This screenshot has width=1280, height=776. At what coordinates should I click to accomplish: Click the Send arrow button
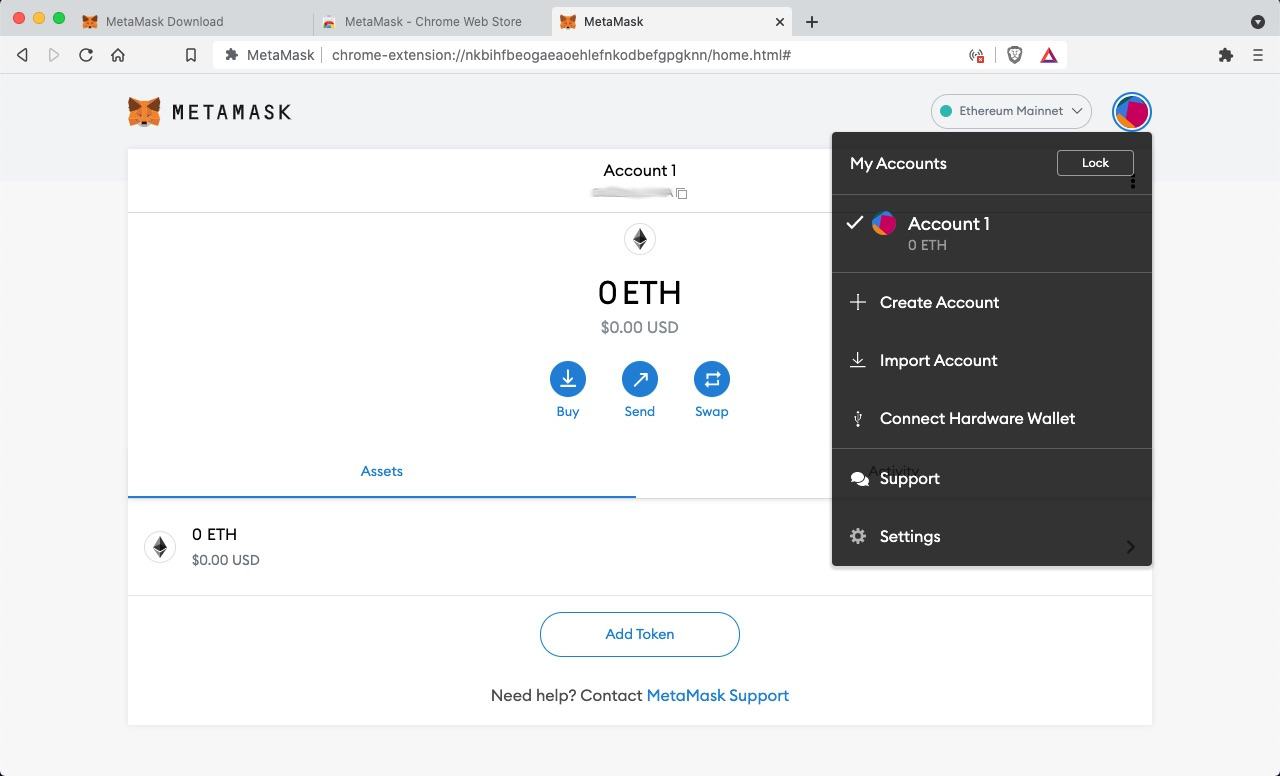pos(640,379)
